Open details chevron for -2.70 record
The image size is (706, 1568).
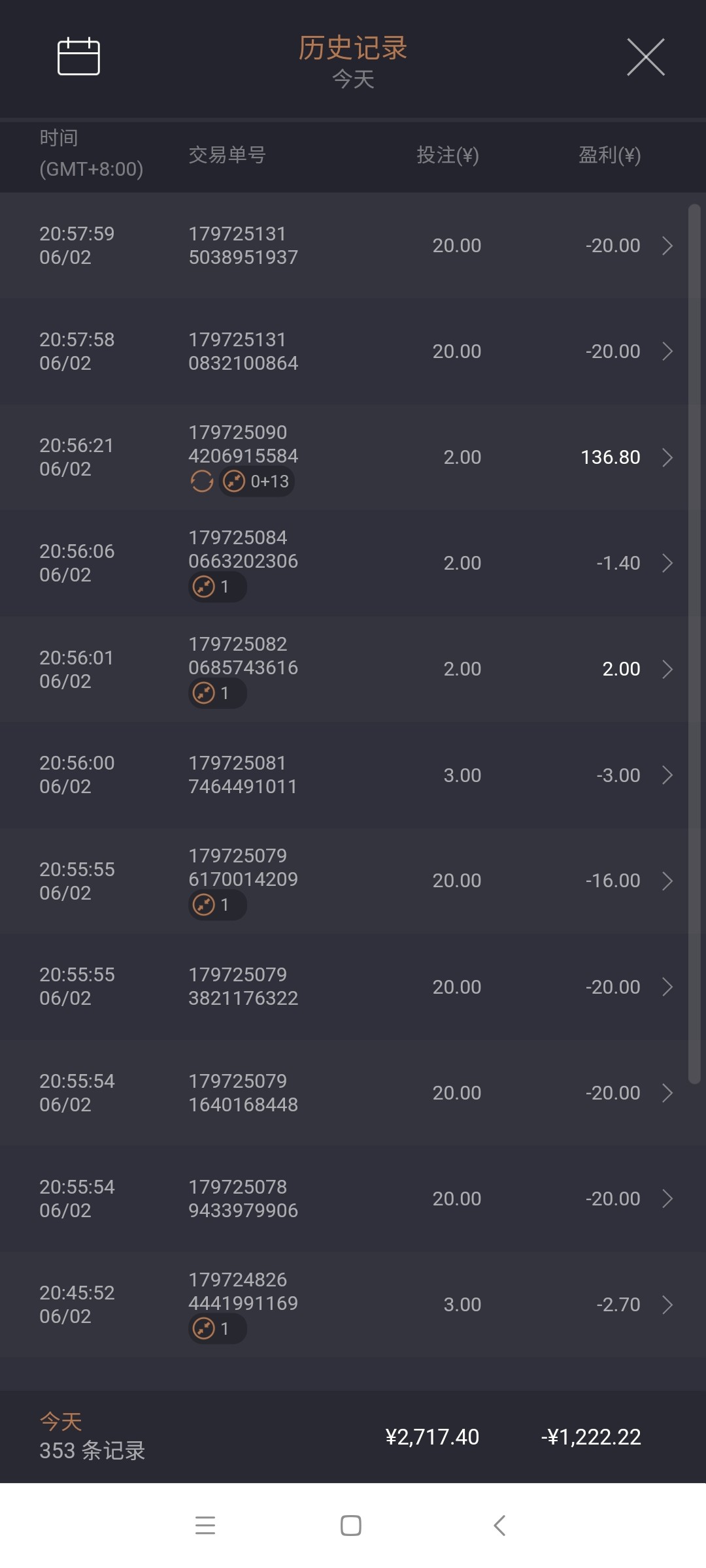click(667, 1305)
